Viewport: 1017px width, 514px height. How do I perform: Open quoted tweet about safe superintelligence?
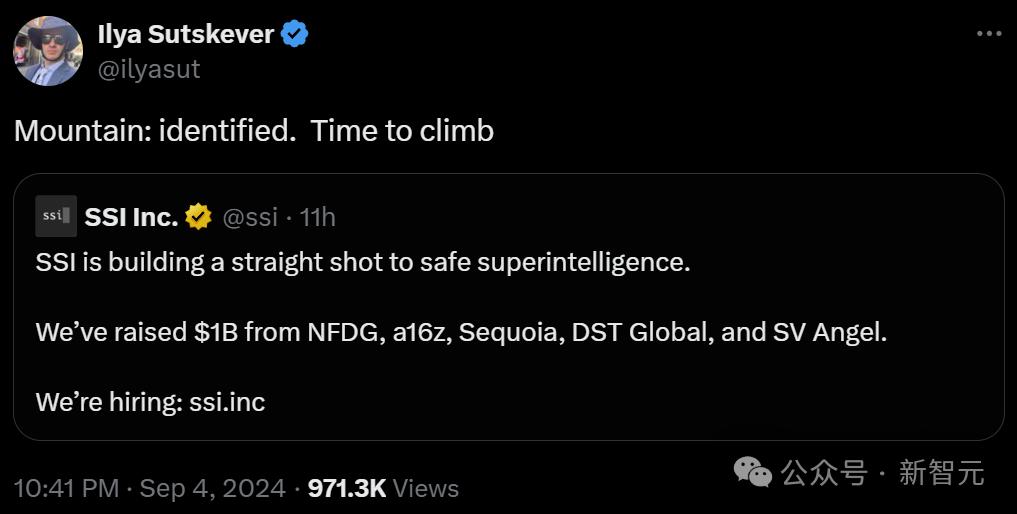(x=363, y=264)
